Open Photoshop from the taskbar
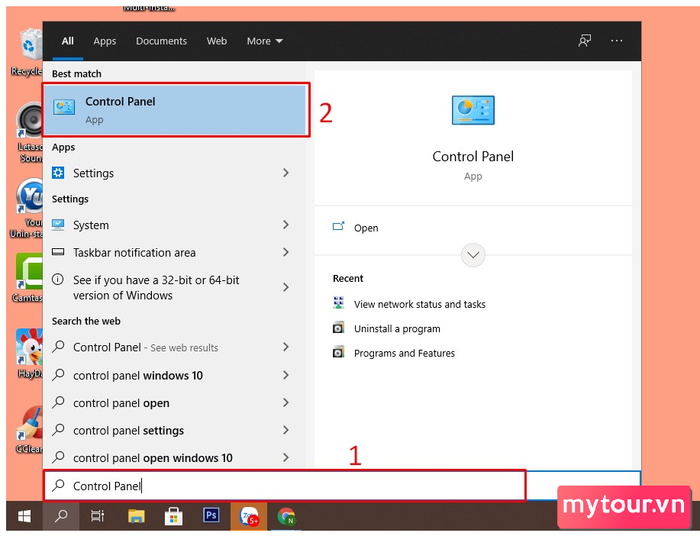This screenshot has height=540, width=700. (x=211, y=515)
